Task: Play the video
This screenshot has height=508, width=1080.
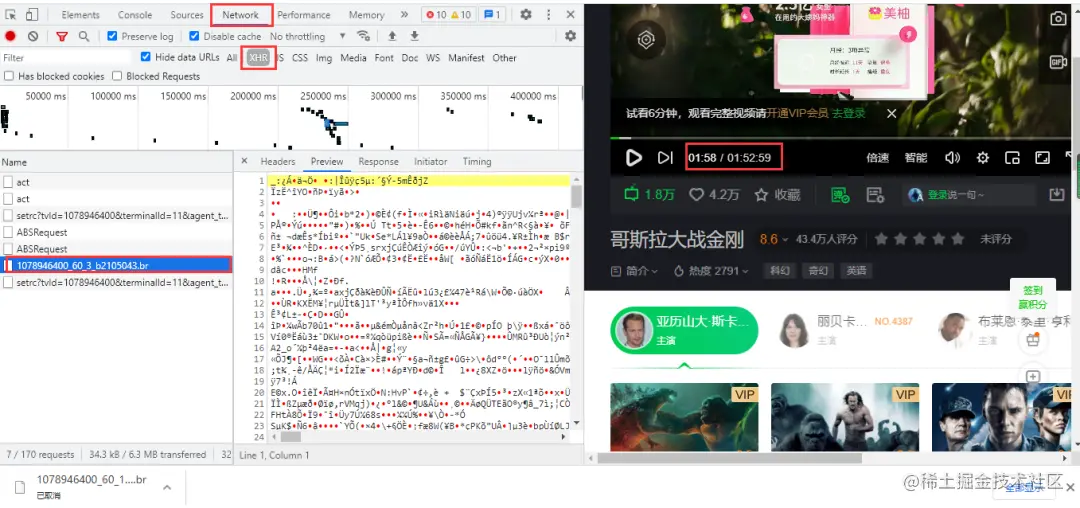Action: 633,158
